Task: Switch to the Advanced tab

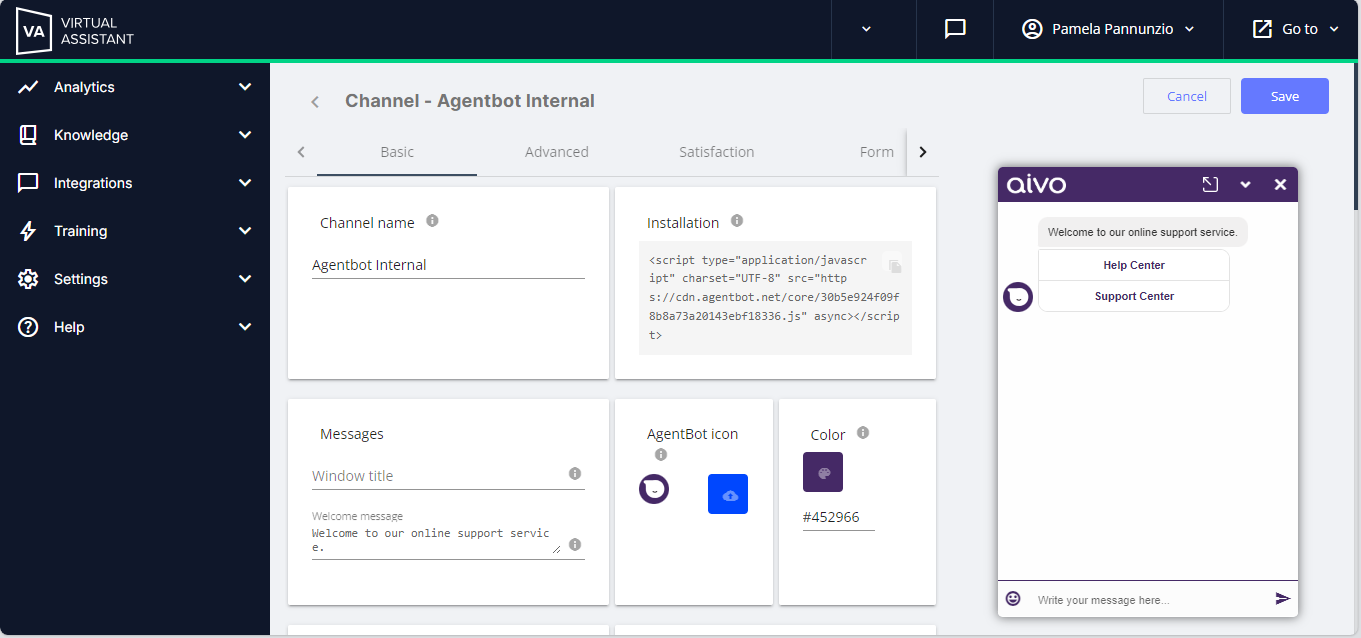Action: point(556,152)
